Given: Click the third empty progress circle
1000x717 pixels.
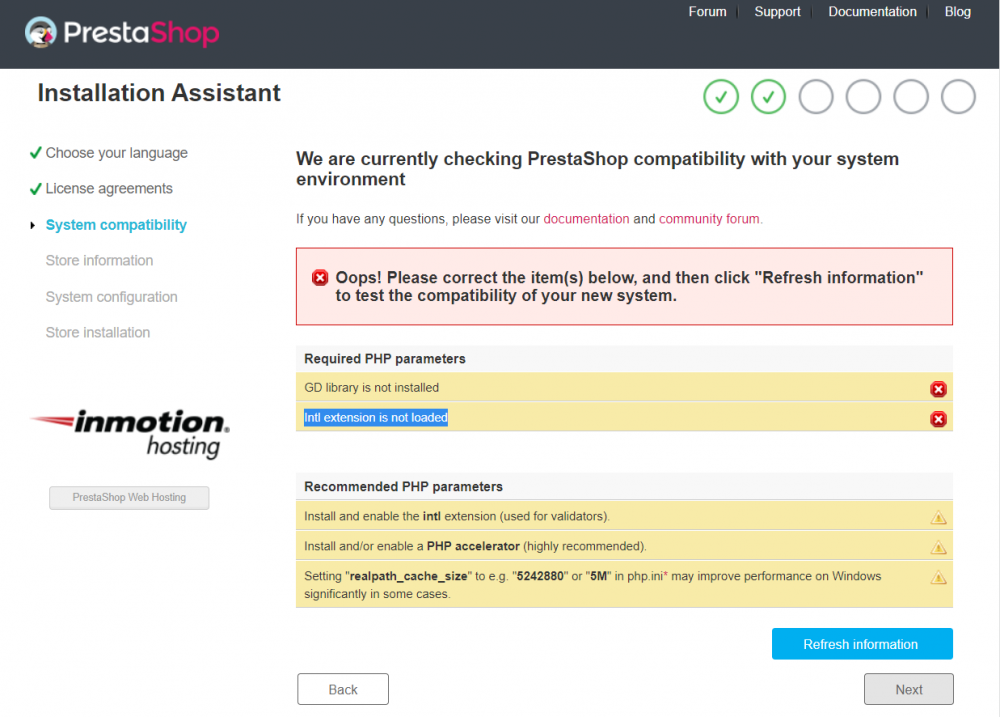Looking at the screenshot, I should tap(816, 97).
